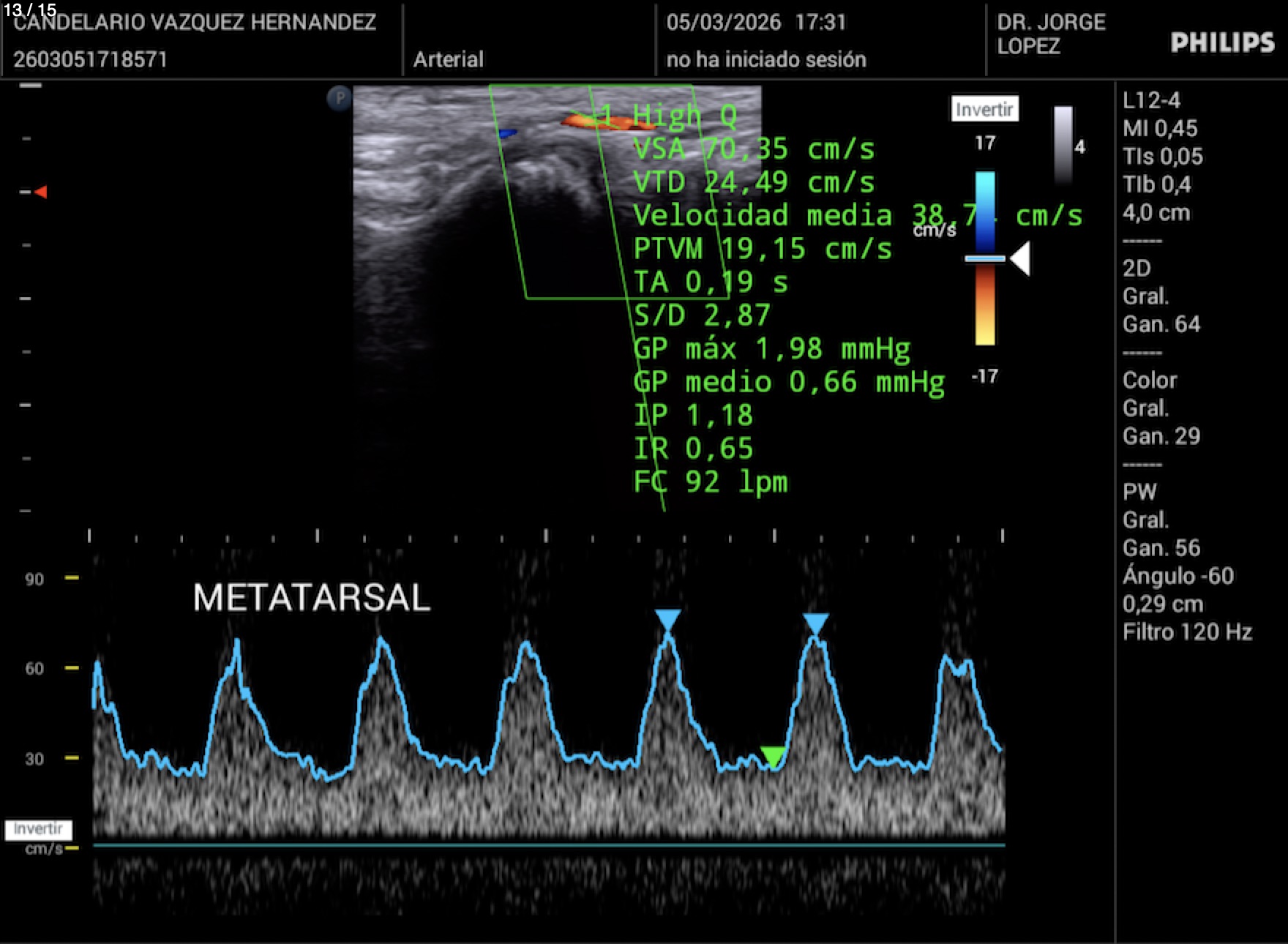This screenshot has height=944, width=1288.
Task: Open the L12-4 transducer selection
Action: (1151, 100)
